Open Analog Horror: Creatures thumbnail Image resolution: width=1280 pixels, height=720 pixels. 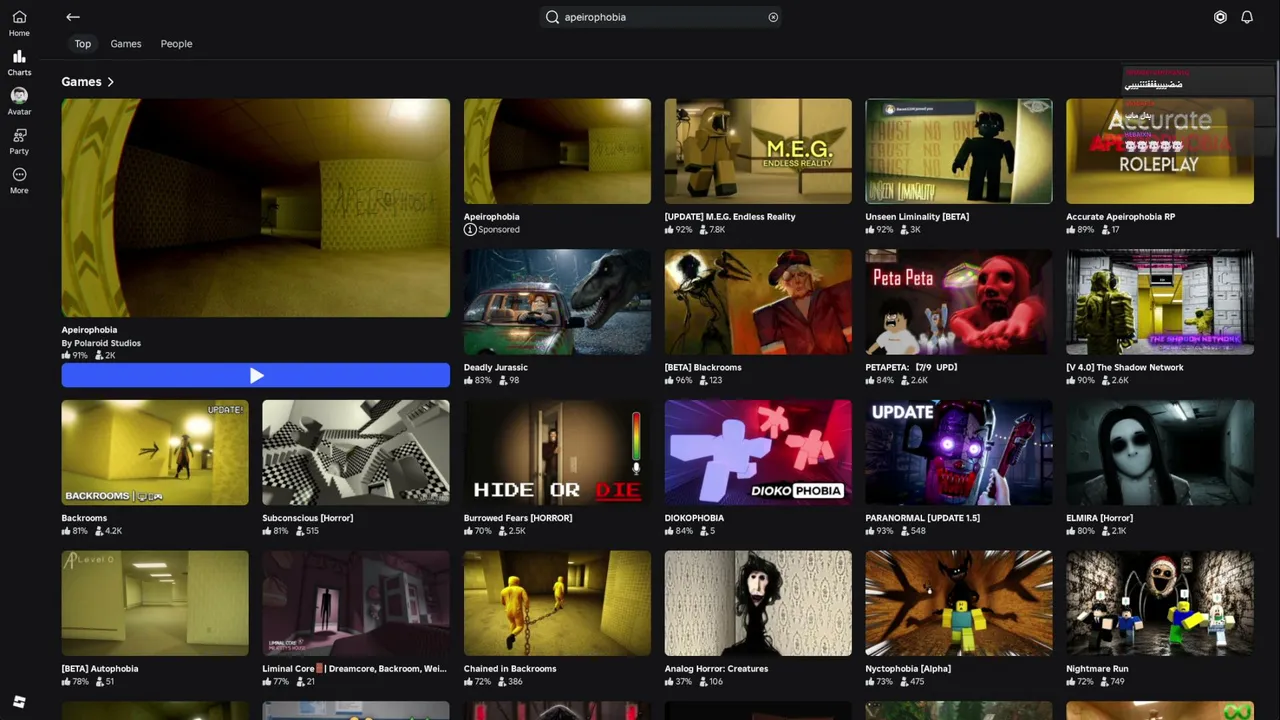[758, 603]
